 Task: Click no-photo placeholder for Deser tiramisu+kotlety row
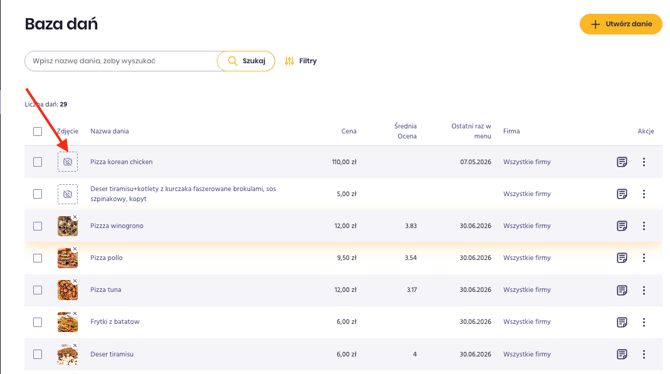68,194
